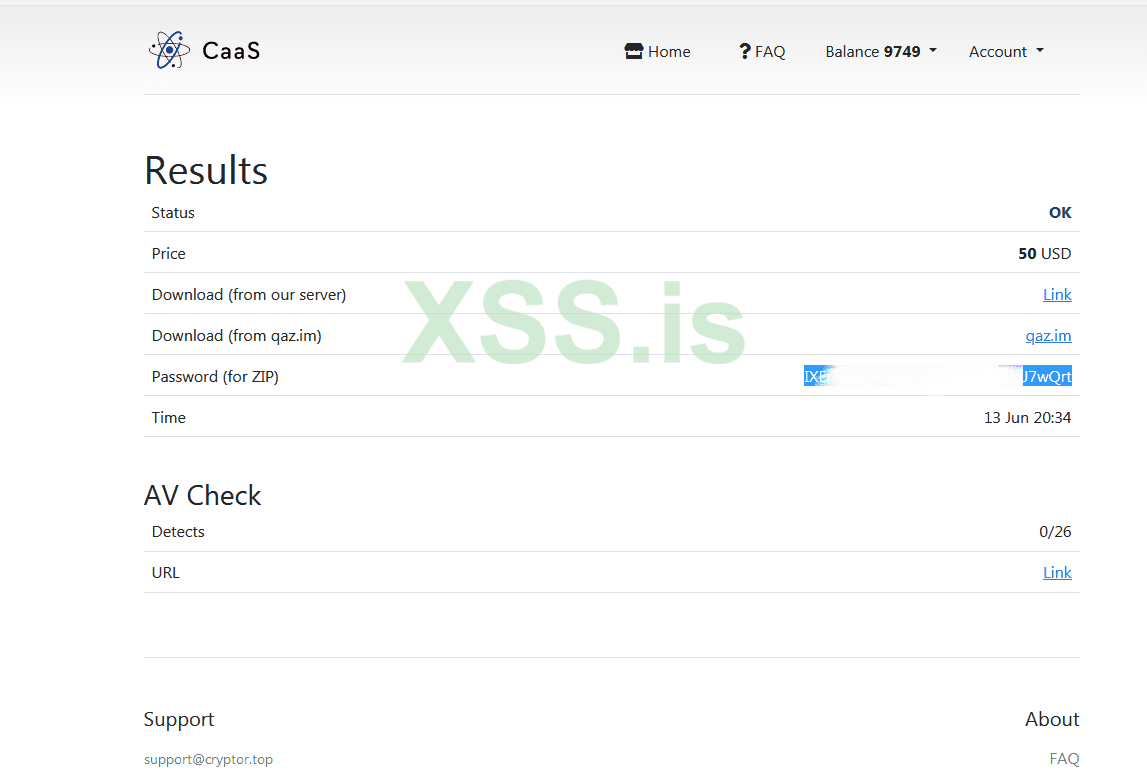The width and height of the screenshot is (1147, 784).
Task: Click the Support footer heading
Action: pyautogui.click(x=179, y=720)
